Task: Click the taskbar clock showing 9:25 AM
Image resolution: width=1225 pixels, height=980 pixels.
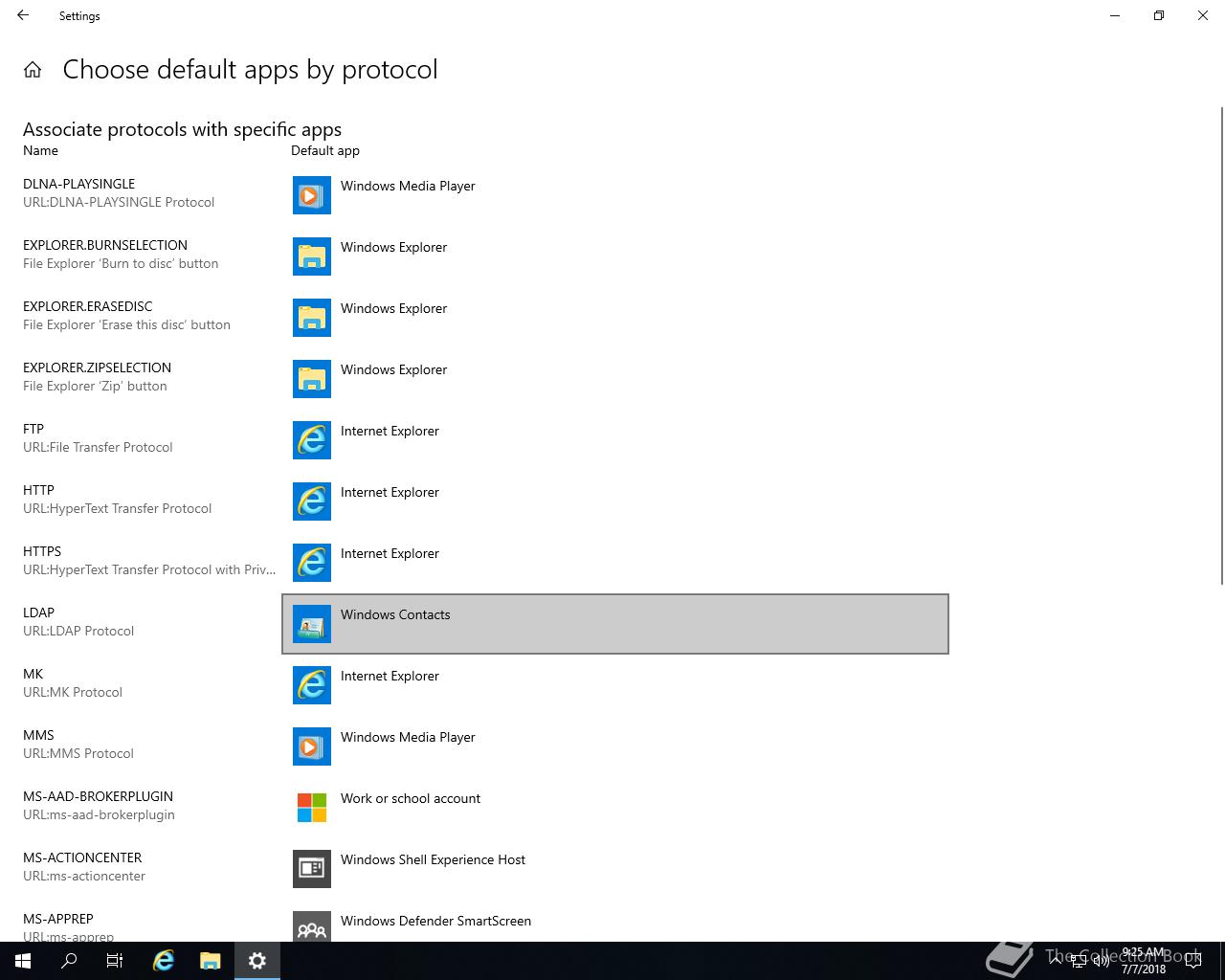Action: pyautogui.click(x=1144, y=961)
